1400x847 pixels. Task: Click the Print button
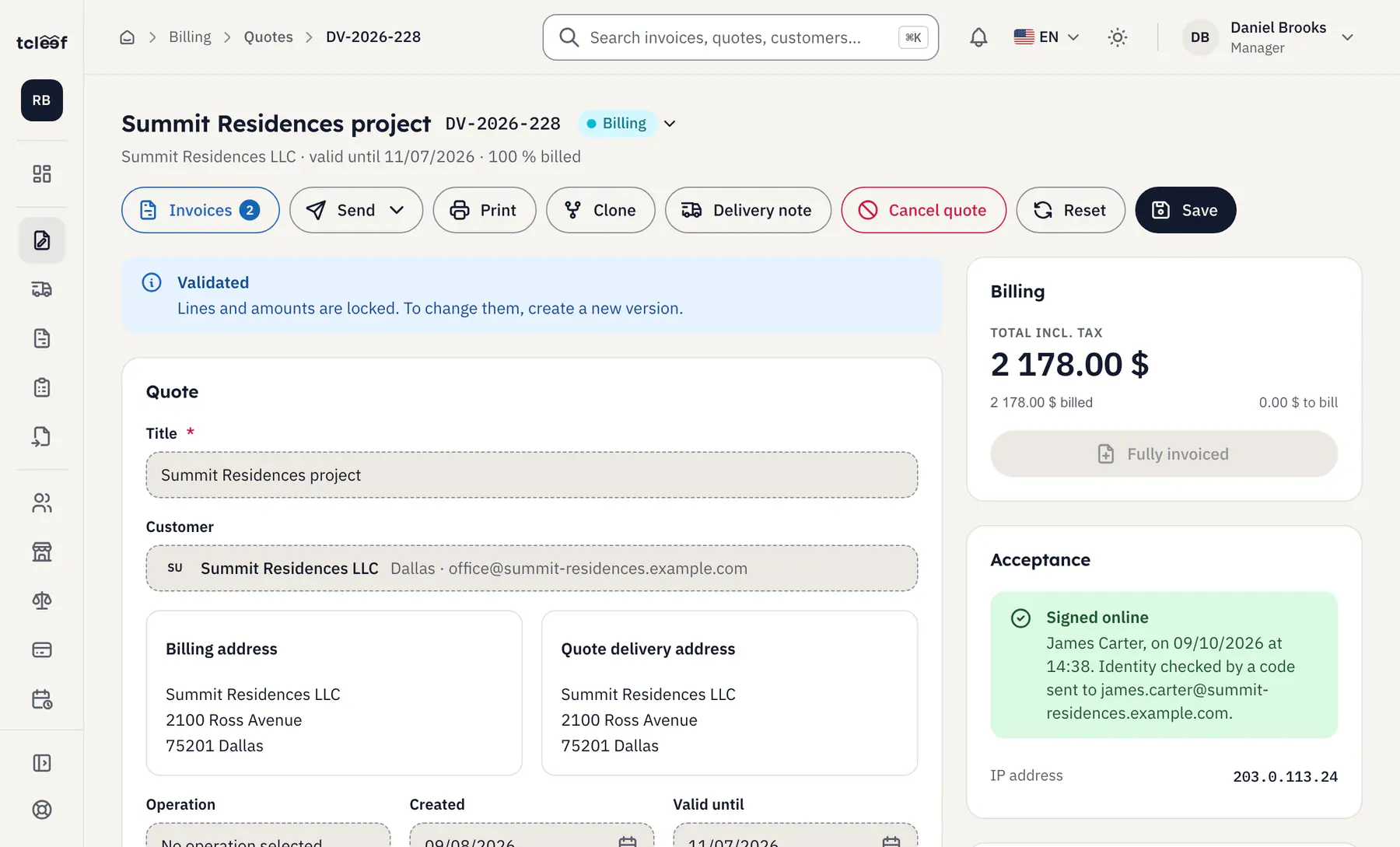485,210
